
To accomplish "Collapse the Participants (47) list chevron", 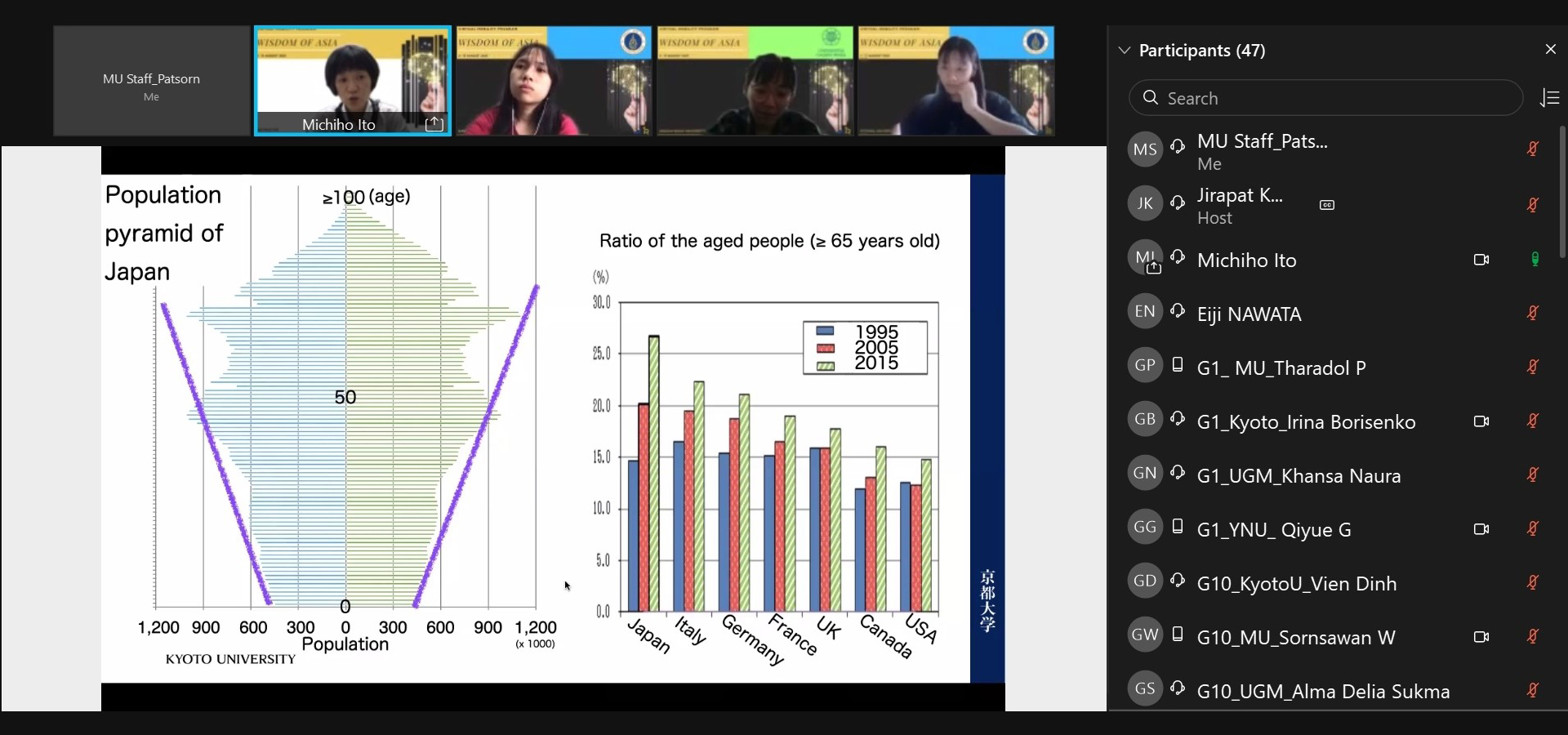I will [1125, 51].
